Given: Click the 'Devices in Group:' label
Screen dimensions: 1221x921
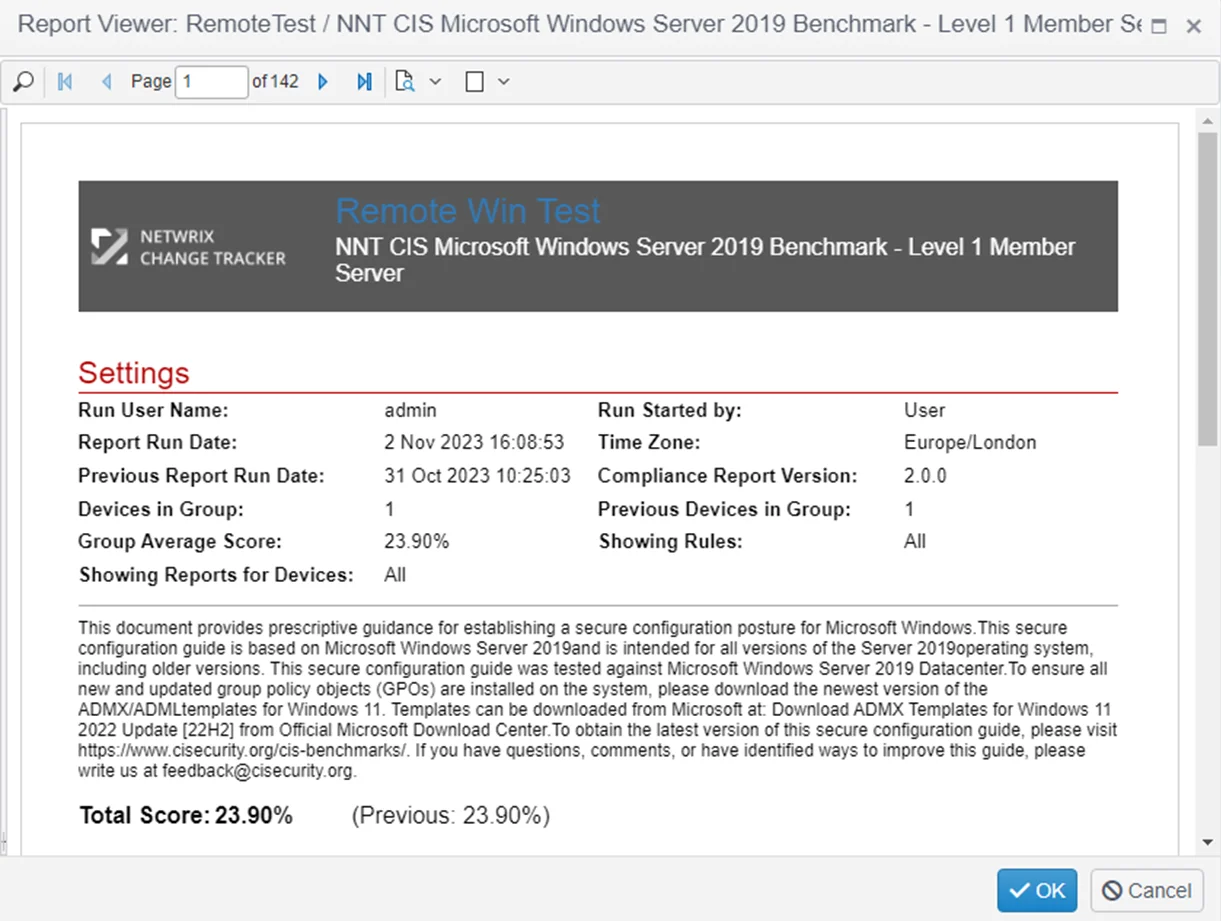Looking at the screenshot, I should click(161, 509).
